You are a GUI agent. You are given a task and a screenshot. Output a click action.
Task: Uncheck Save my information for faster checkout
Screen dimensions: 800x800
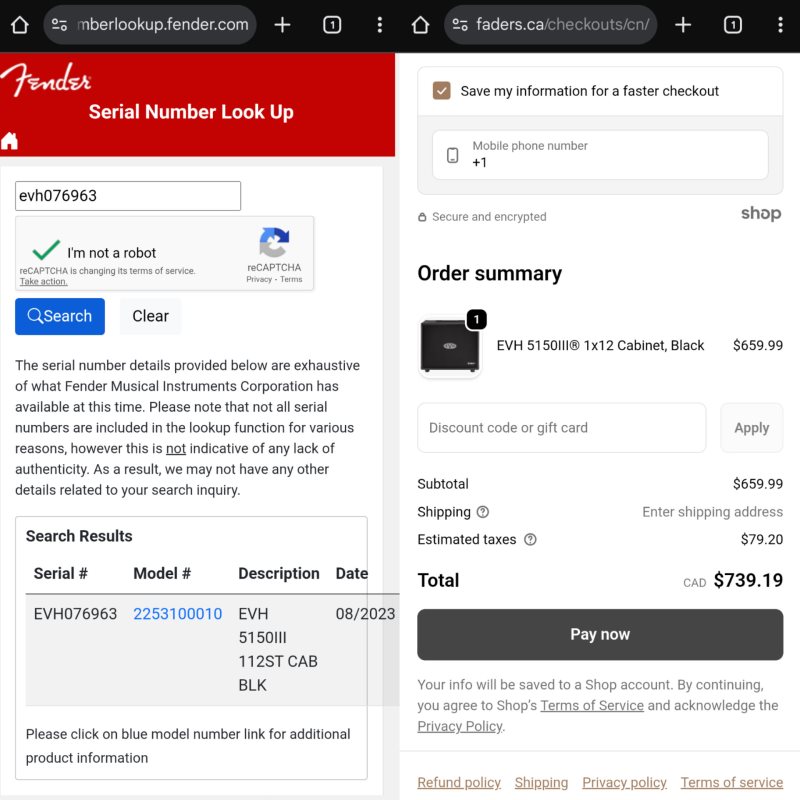[441, 91]
